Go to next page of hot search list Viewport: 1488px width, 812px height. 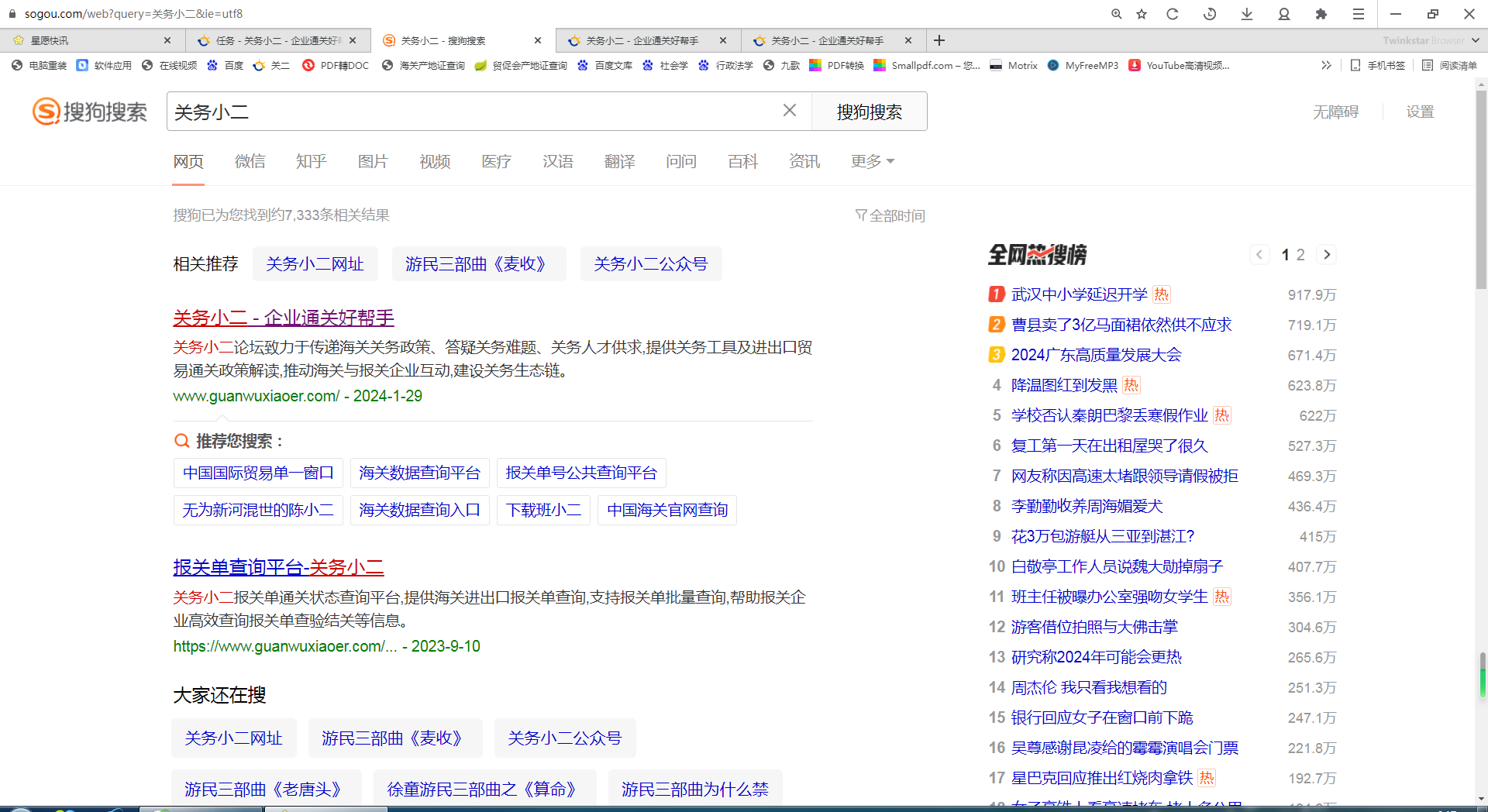[1327, 255]
